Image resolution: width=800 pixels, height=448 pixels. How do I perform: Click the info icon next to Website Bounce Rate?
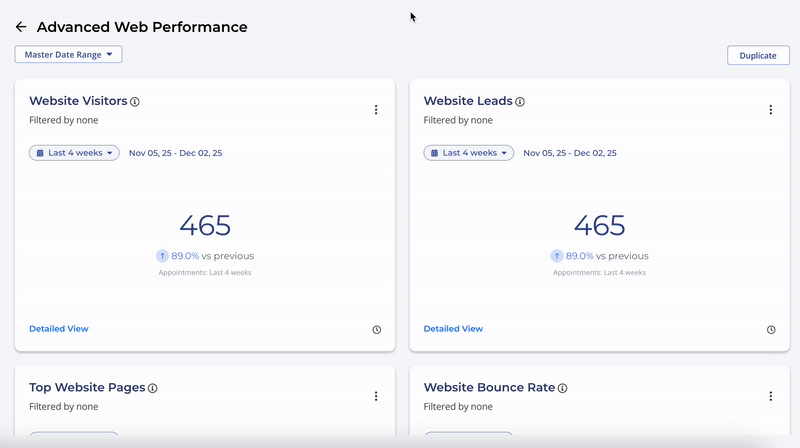pyautogui.click(x=563, y=388)
